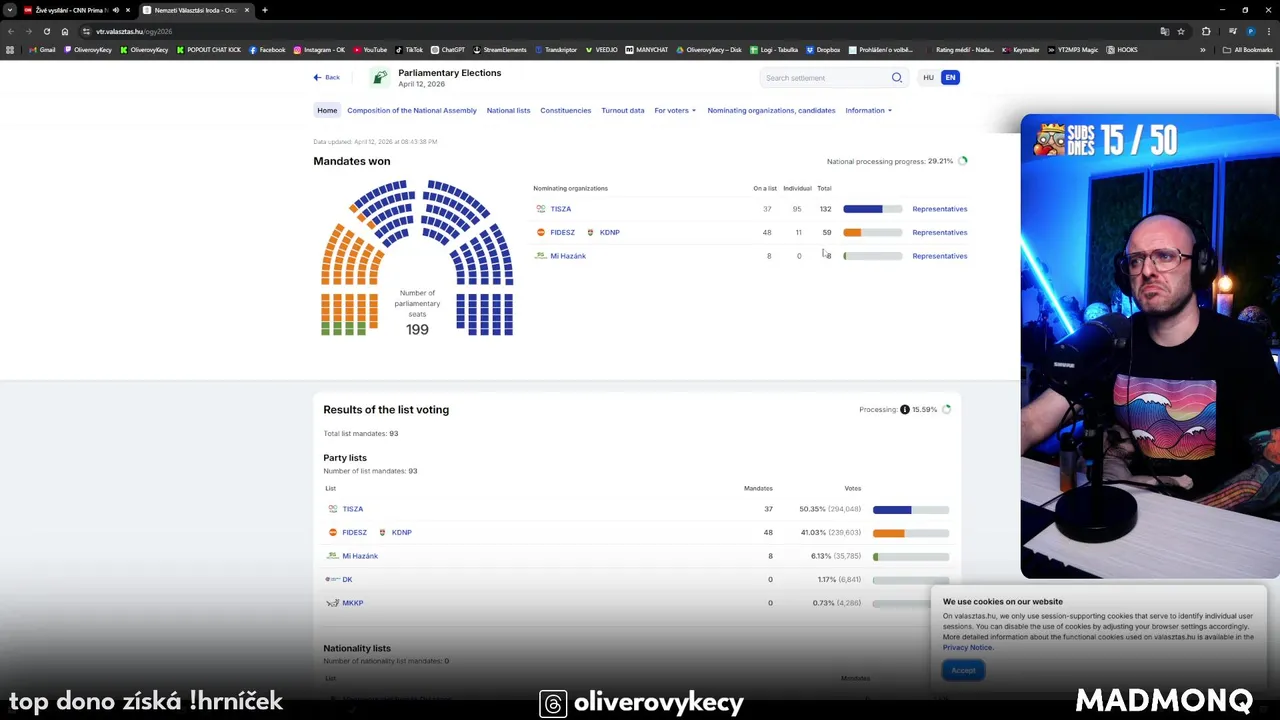Expand the Information dropdown menu
Screen dimensions: 1280x720
pos(868,110)
